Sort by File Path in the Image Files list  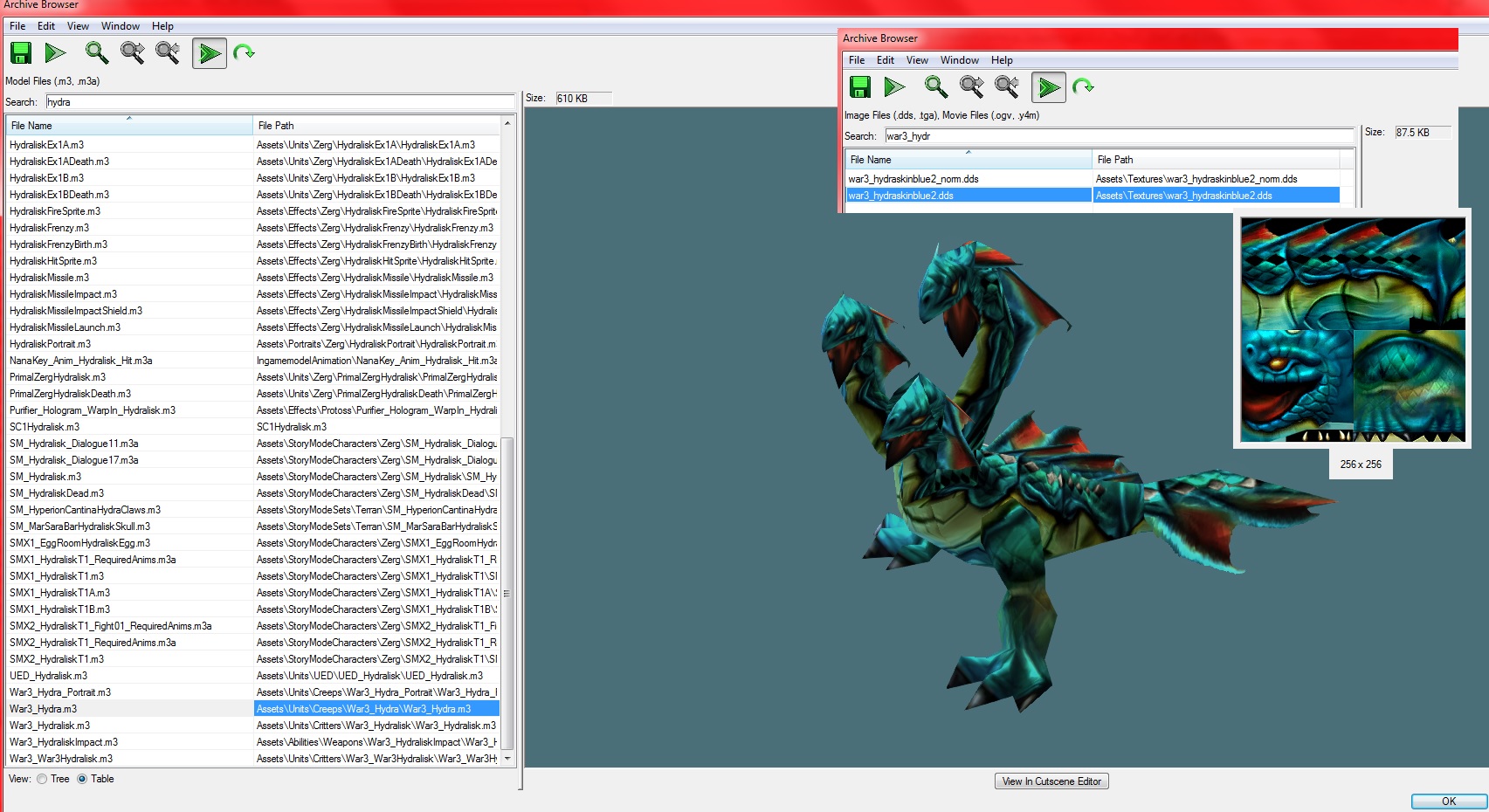1216,160
